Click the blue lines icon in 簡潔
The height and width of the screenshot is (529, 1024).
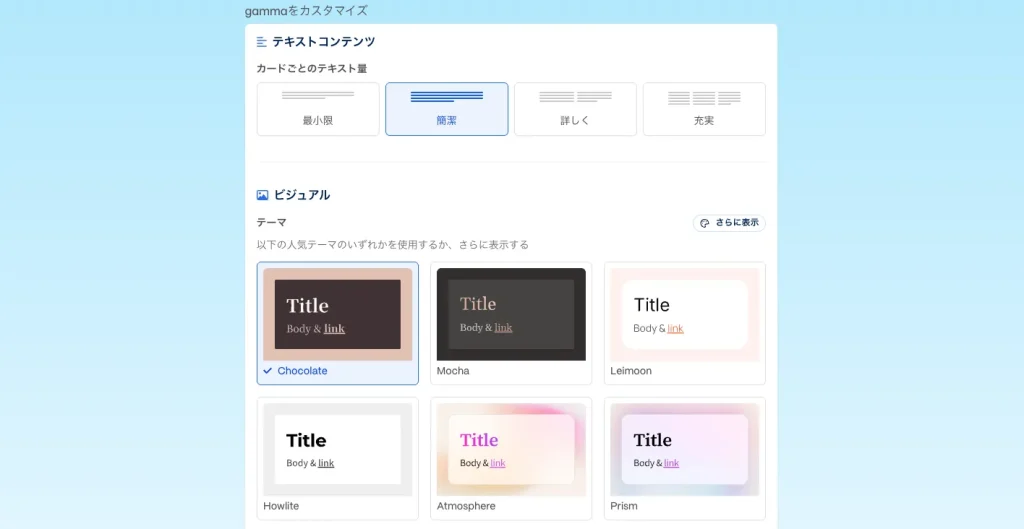point(447,97)
